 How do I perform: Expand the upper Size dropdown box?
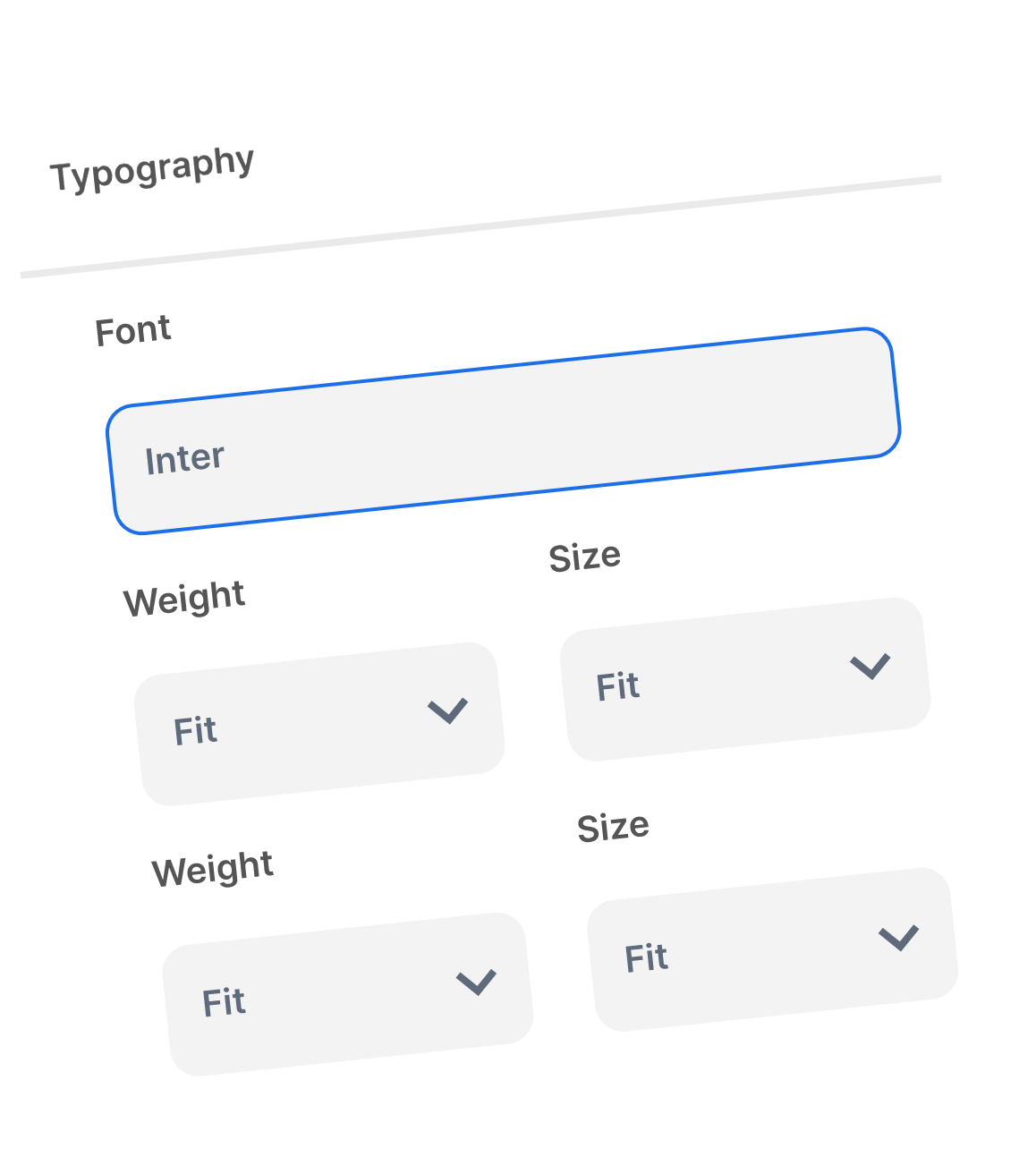(x=745, y=679)
